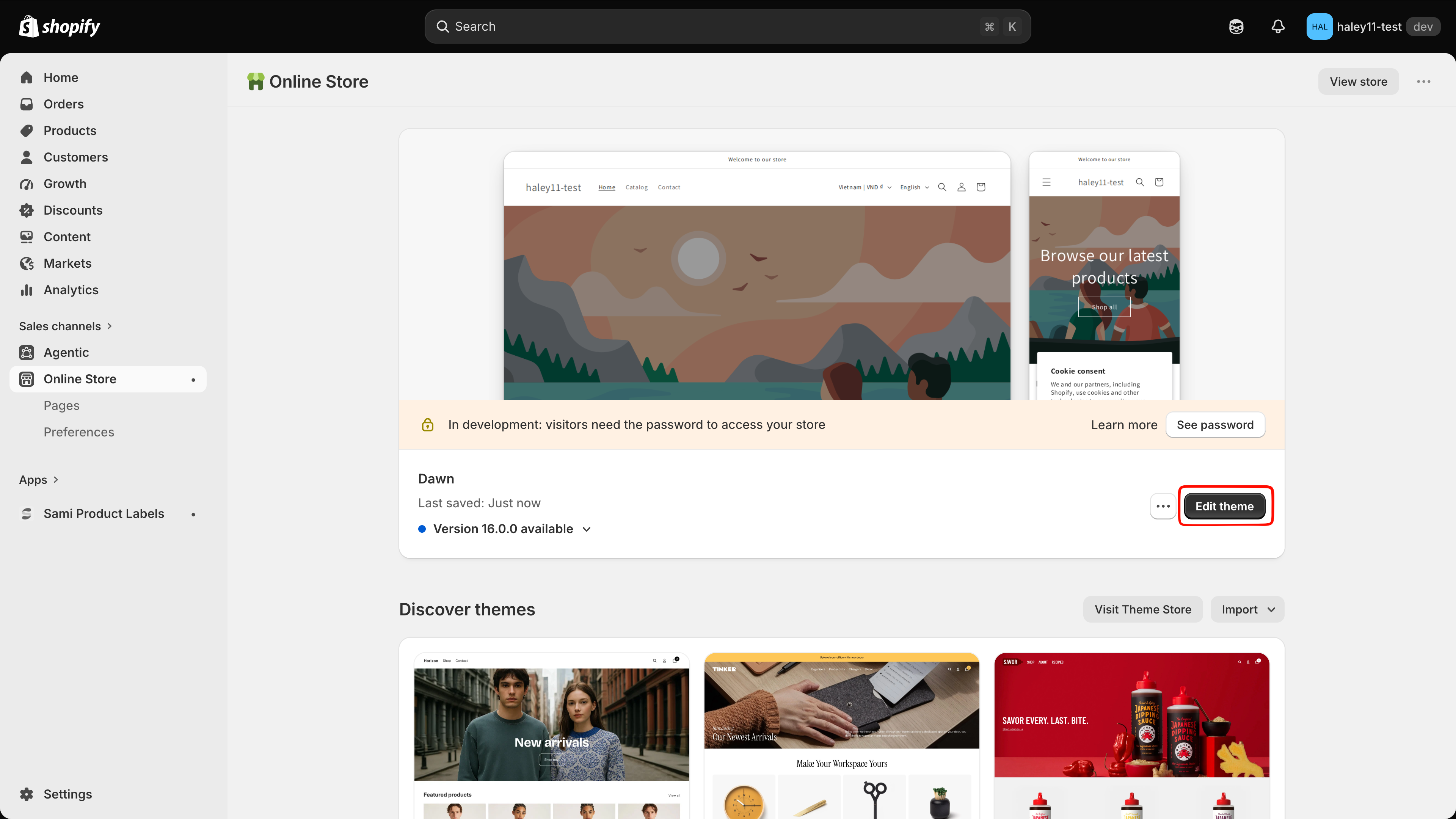Click the Analytics bar chart icon
This screenshot has width=1456, height=819.
pos(27,290)
